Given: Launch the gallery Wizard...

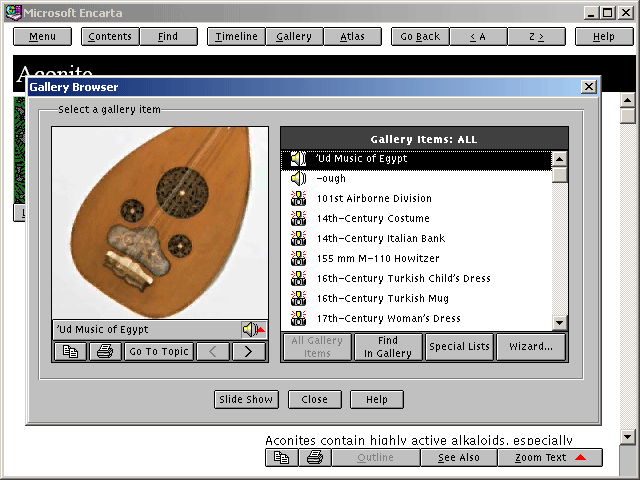Looking at the screenshot, I should 531,347.
